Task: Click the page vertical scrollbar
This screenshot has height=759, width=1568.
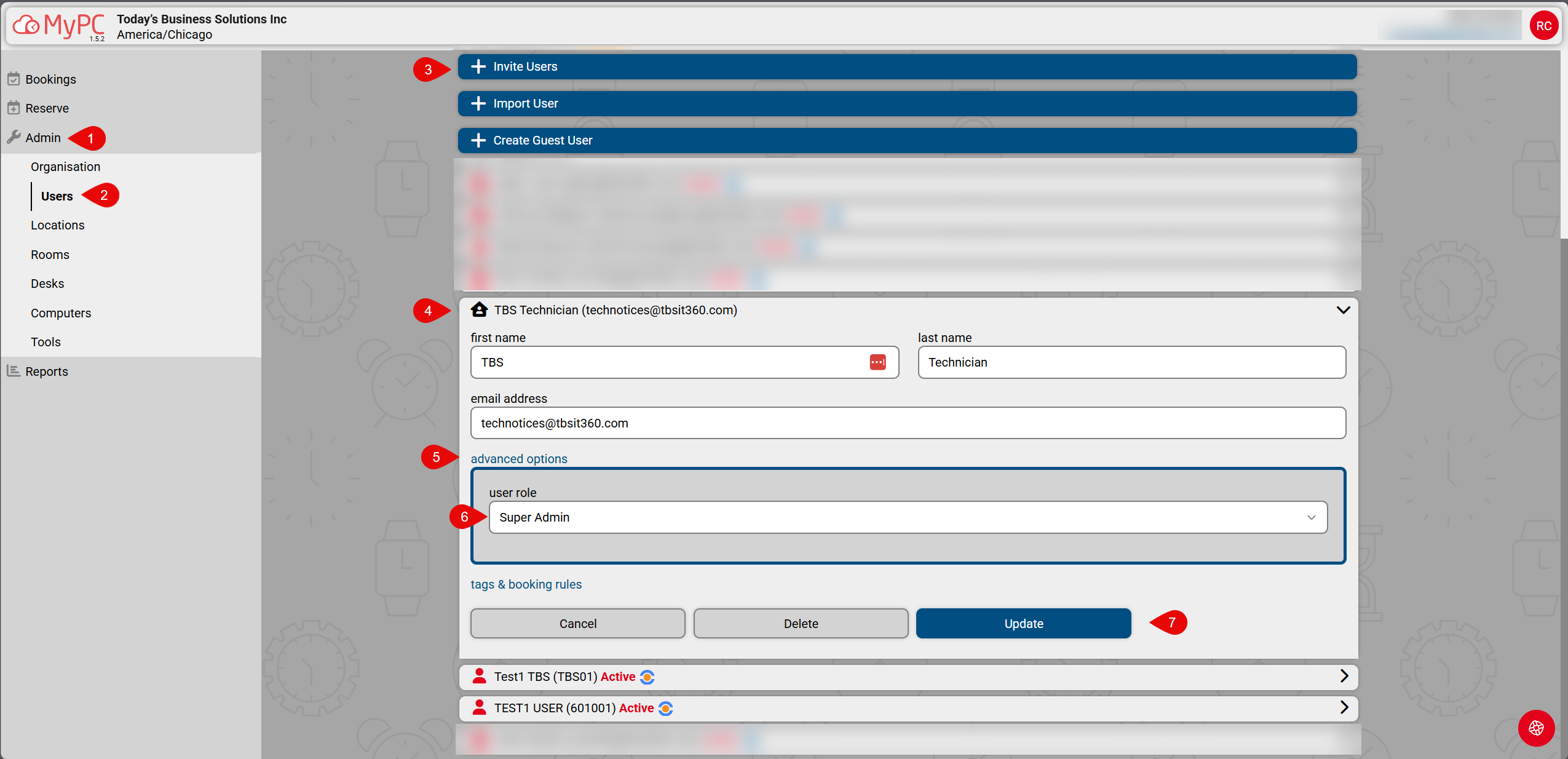Action: tap(1564, 145)
